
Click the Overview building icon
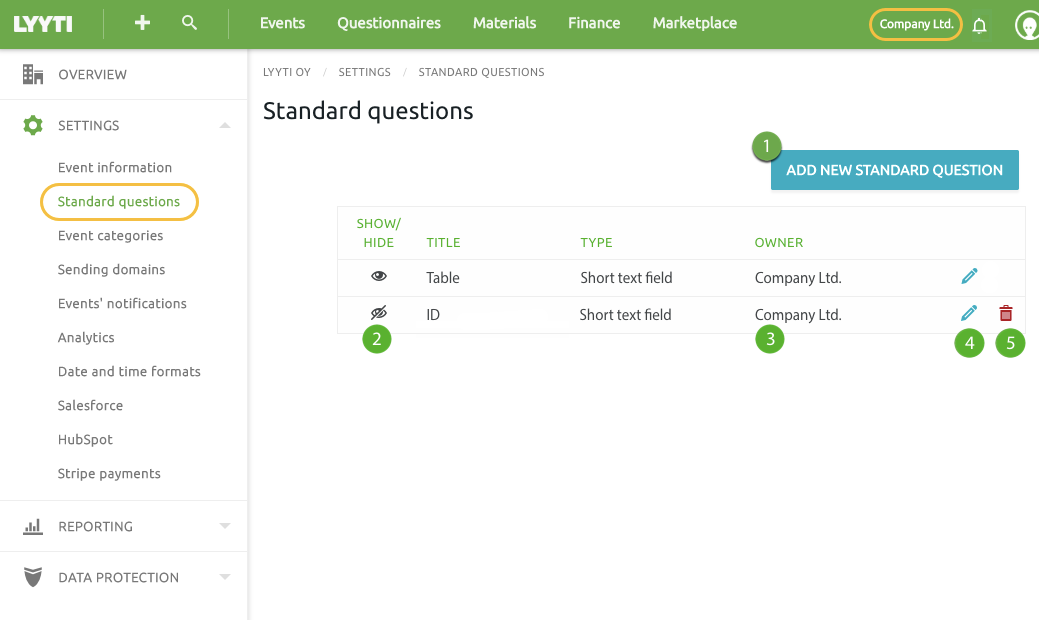32,74
